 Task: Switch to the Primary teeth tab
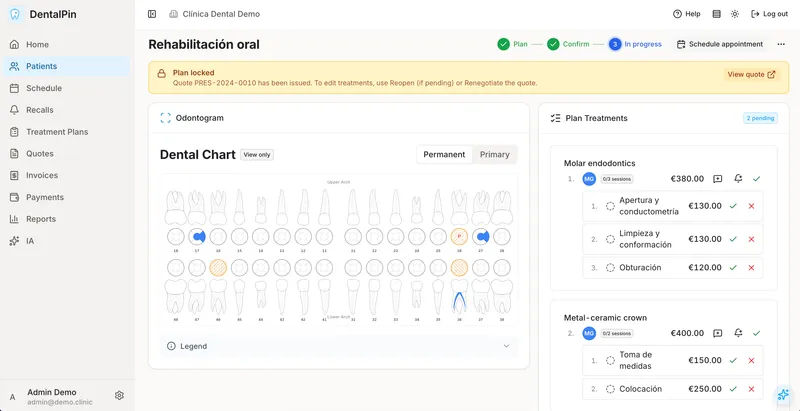click(494, 155)
